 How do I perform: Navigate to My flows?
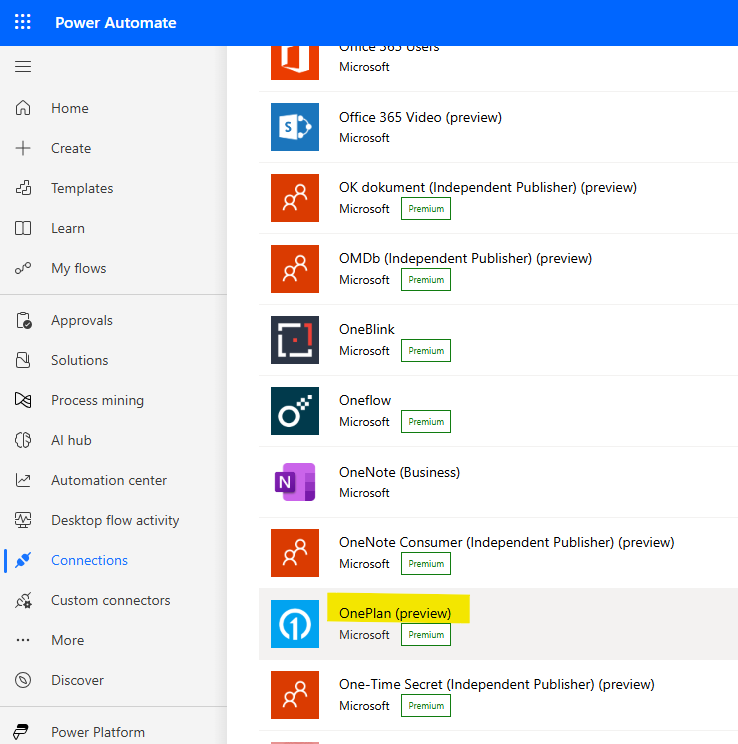78,268
